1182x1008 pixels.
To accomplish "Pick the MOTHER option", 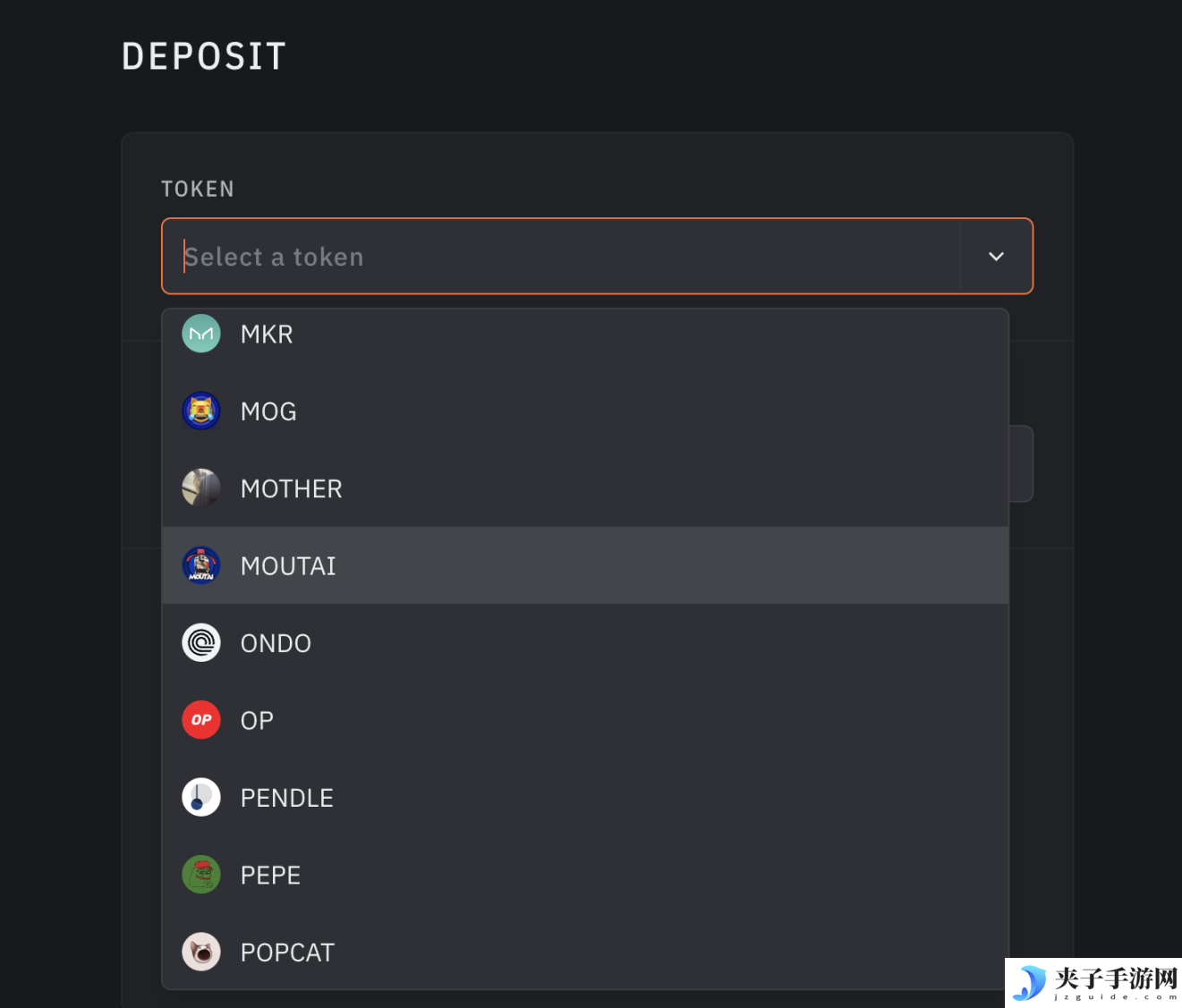I will [585, 488].
